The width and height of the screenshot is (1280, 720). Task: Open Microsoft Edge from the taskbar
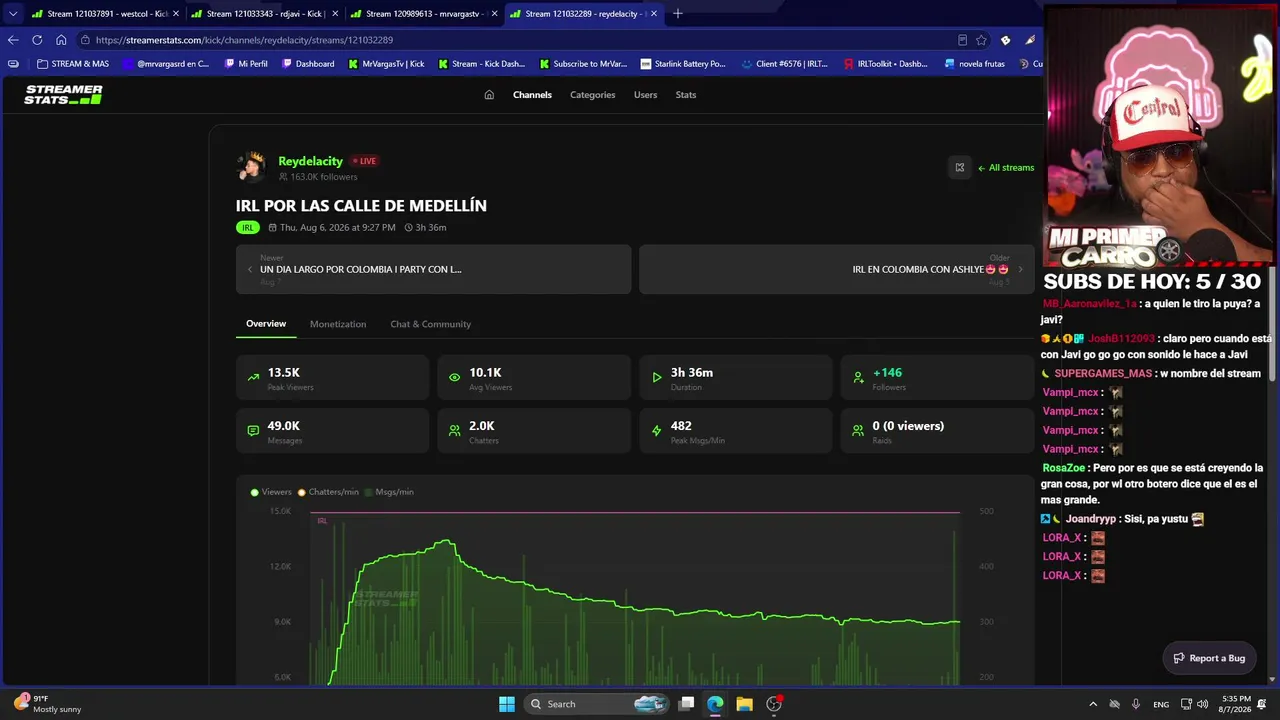[715, 704]
